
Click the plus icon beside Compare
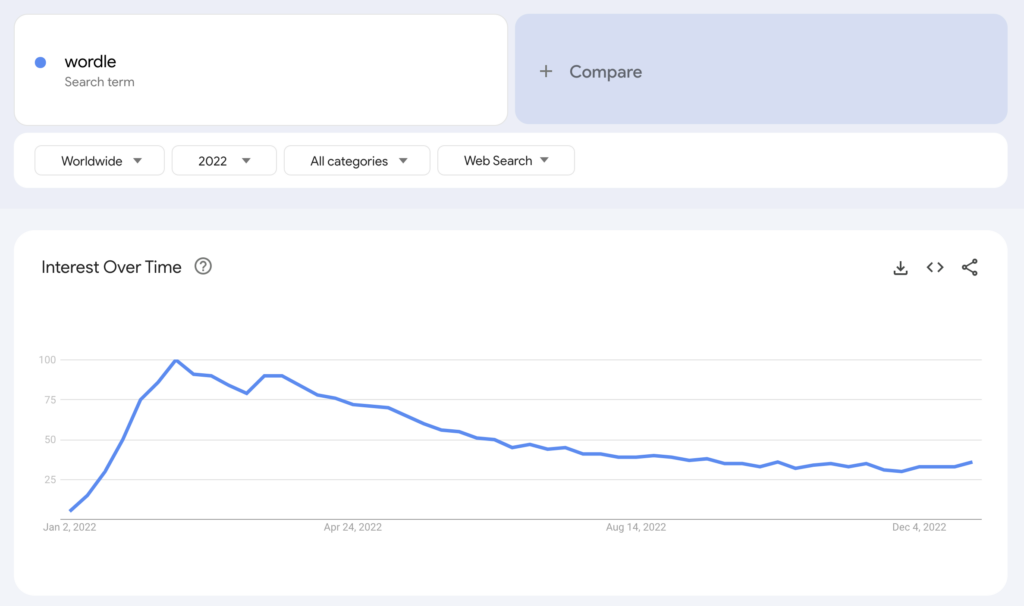tap(545, 71)
